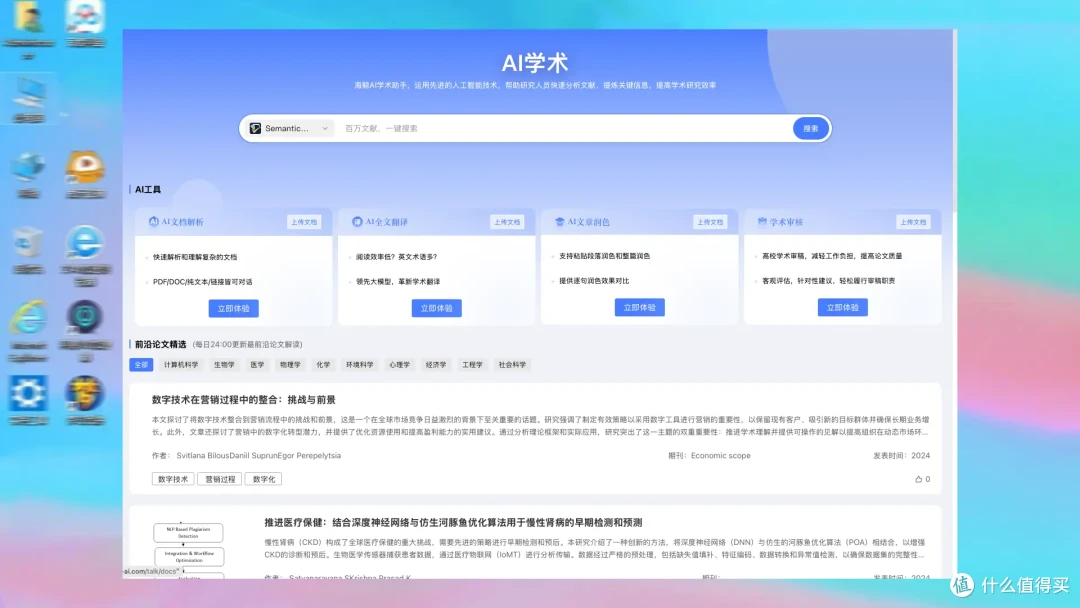Click the journal name Economic scope
The image size is (1080, 608).
[x=720, y=456]
